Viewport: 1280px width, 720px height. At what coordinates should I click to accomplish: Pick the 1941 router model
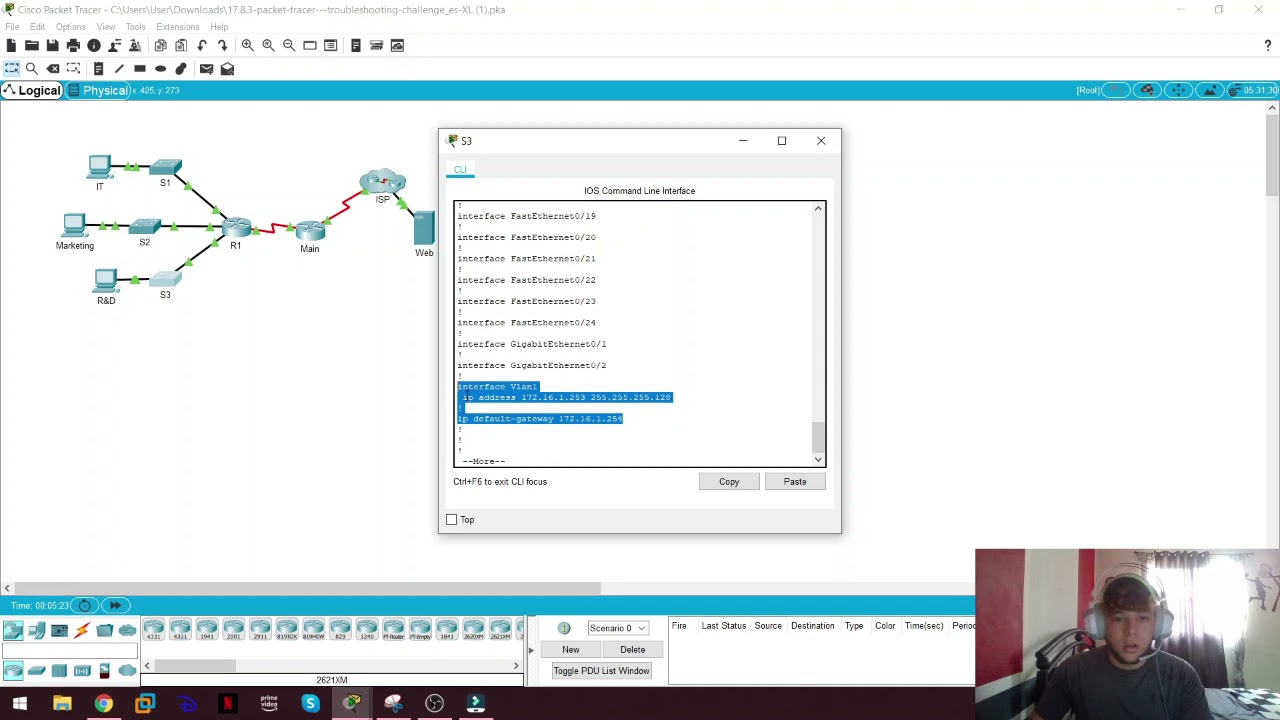pos(207,629)
